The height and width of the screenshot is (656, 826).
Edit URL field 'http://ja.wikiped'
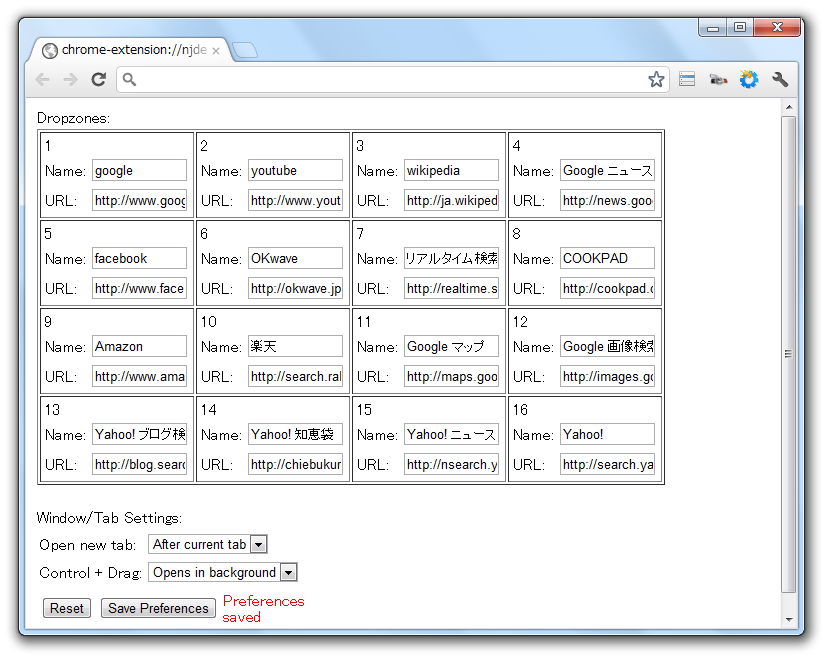(x=451, y=200)
